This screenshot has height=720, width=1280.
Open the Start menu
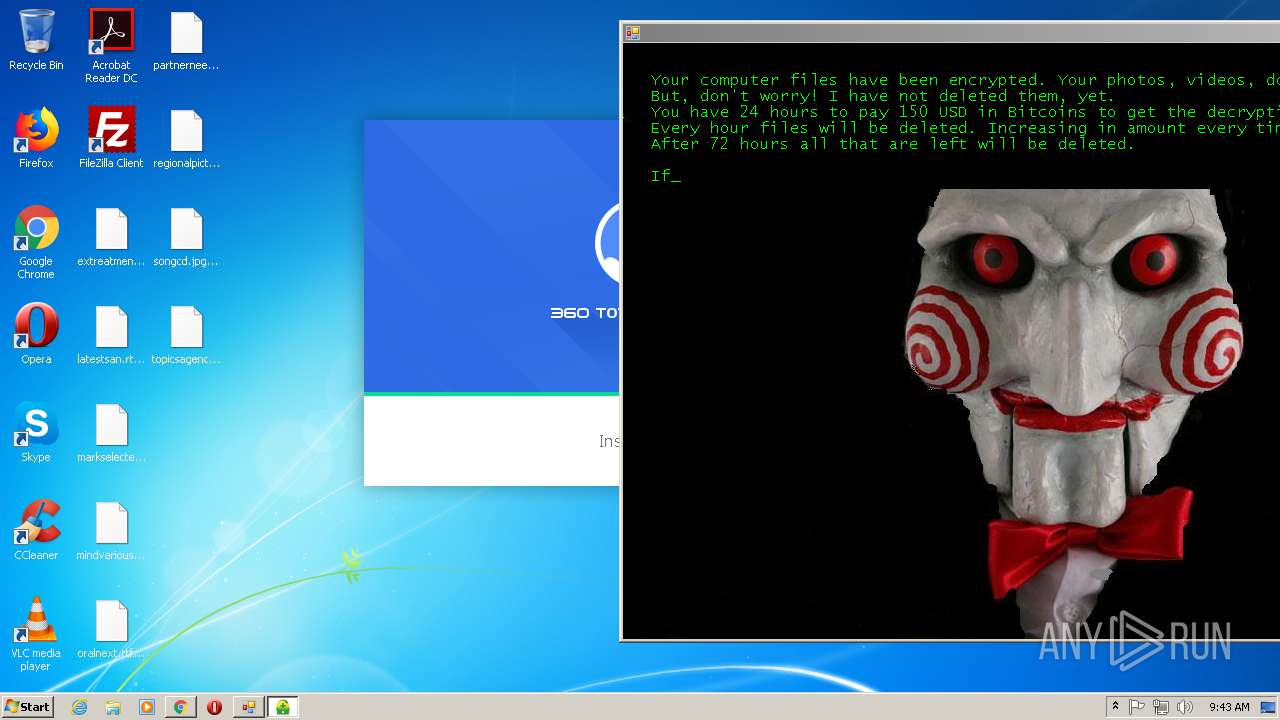pyautogui.click(x=28, y=707)
